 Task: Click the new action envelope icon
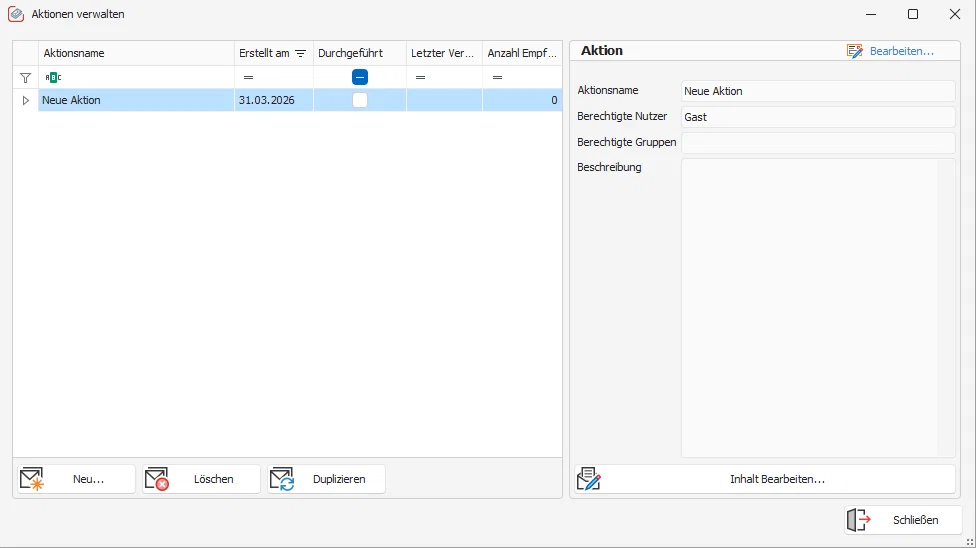coord(32,479)
